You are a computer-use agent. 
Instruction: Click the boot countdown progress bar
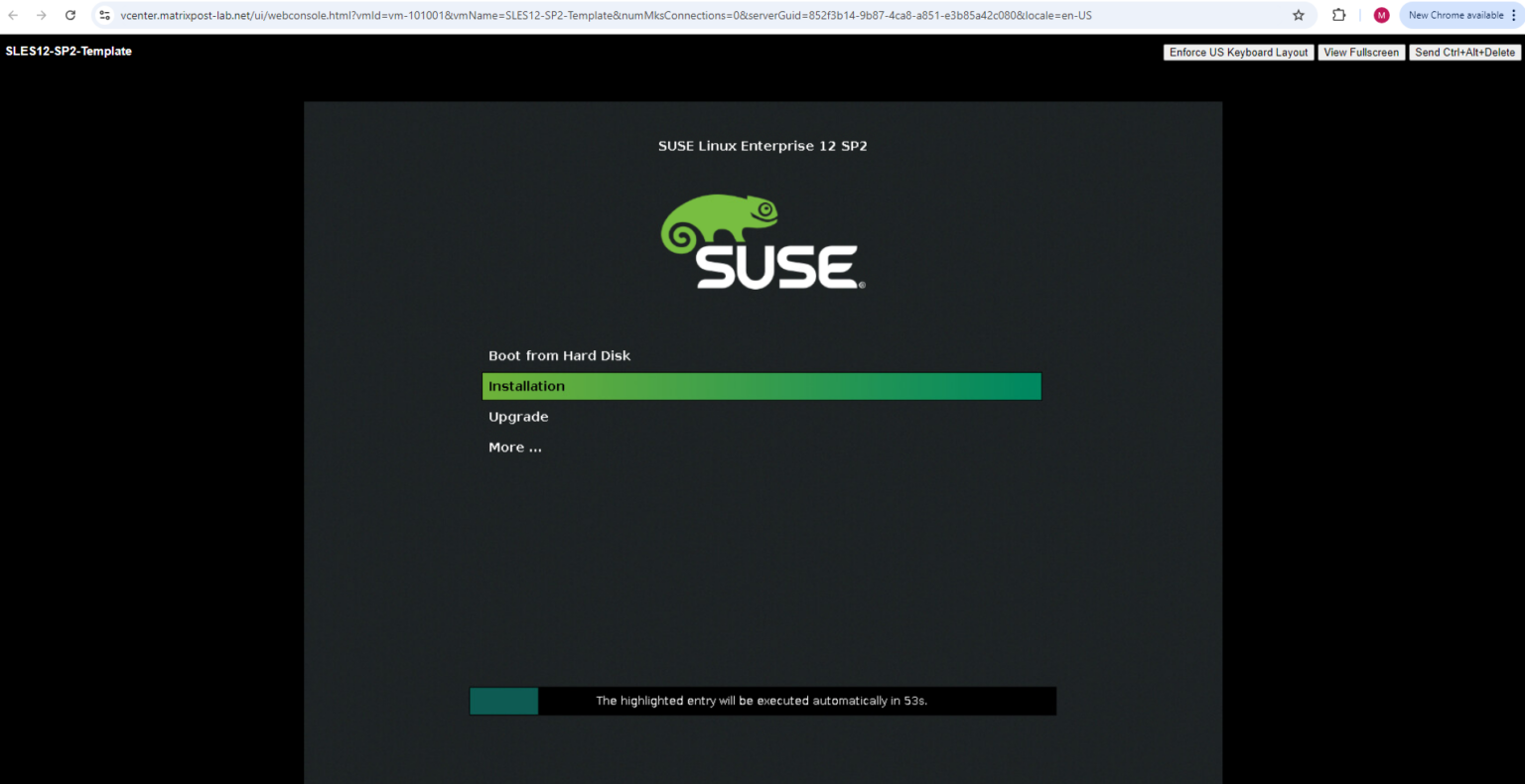(x=503, y=701)
